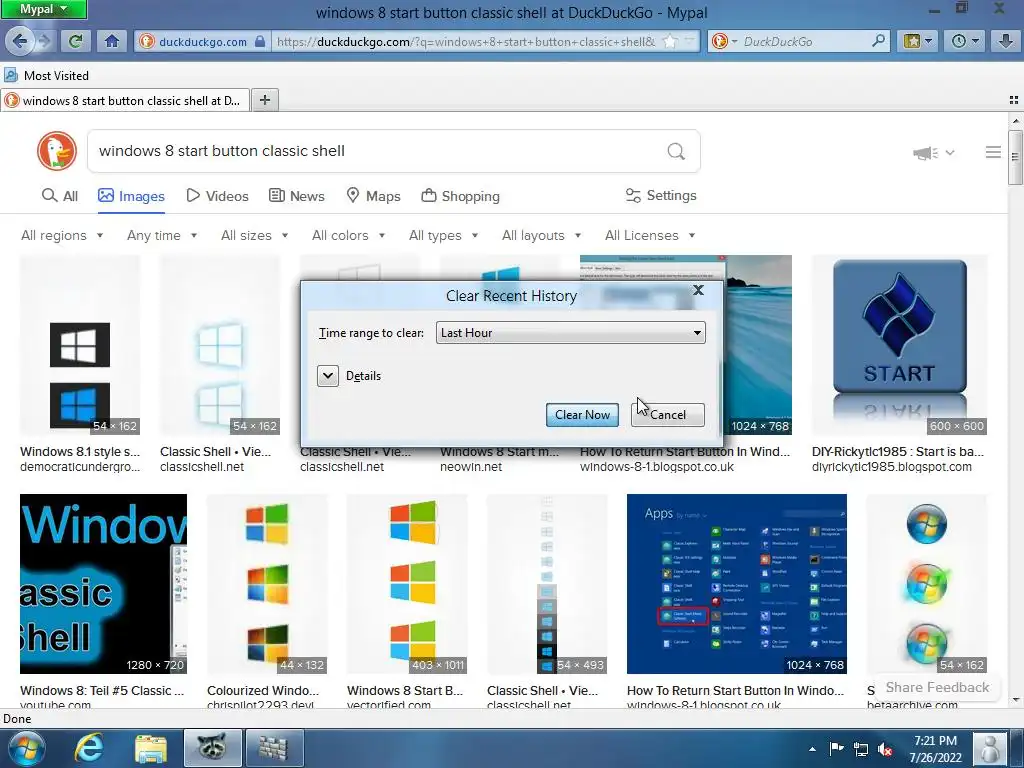Click the browser Back arrow button
This screenshot has width=1024, height=768.
click(20, 41)
